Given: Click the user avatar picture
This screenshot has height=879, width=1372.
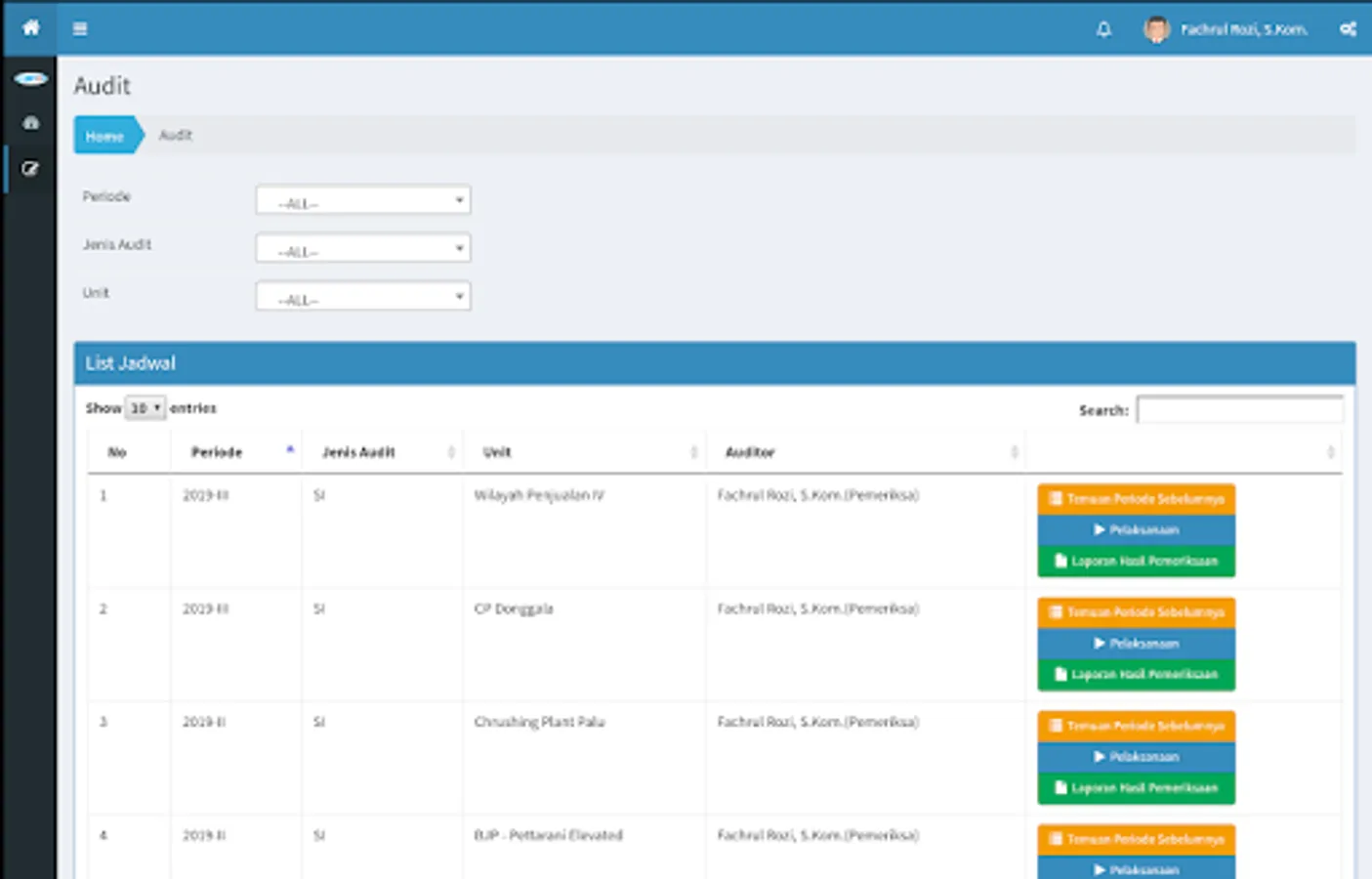Looking at the screenshot, I should (x=1156, y=29).
